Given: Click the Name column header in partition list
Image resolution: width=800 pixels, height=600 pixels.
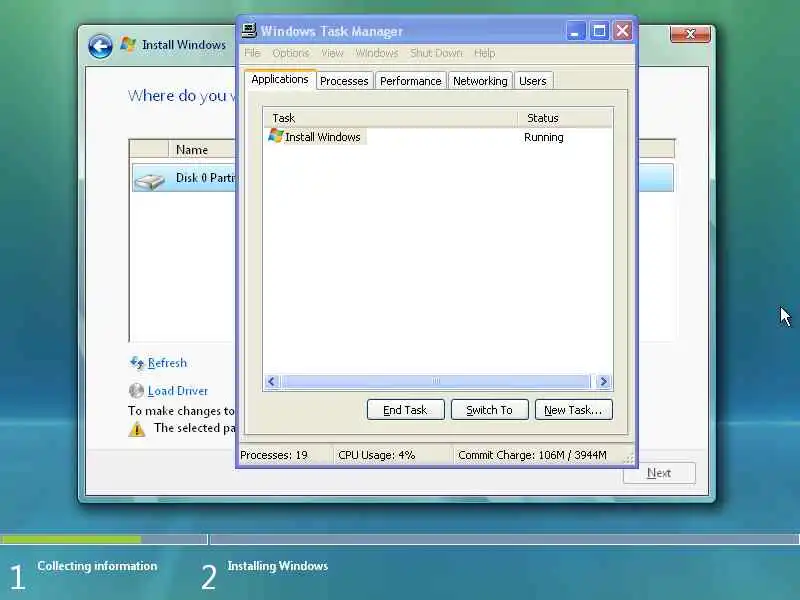Looking at the screenshot, I should point(202,149).
